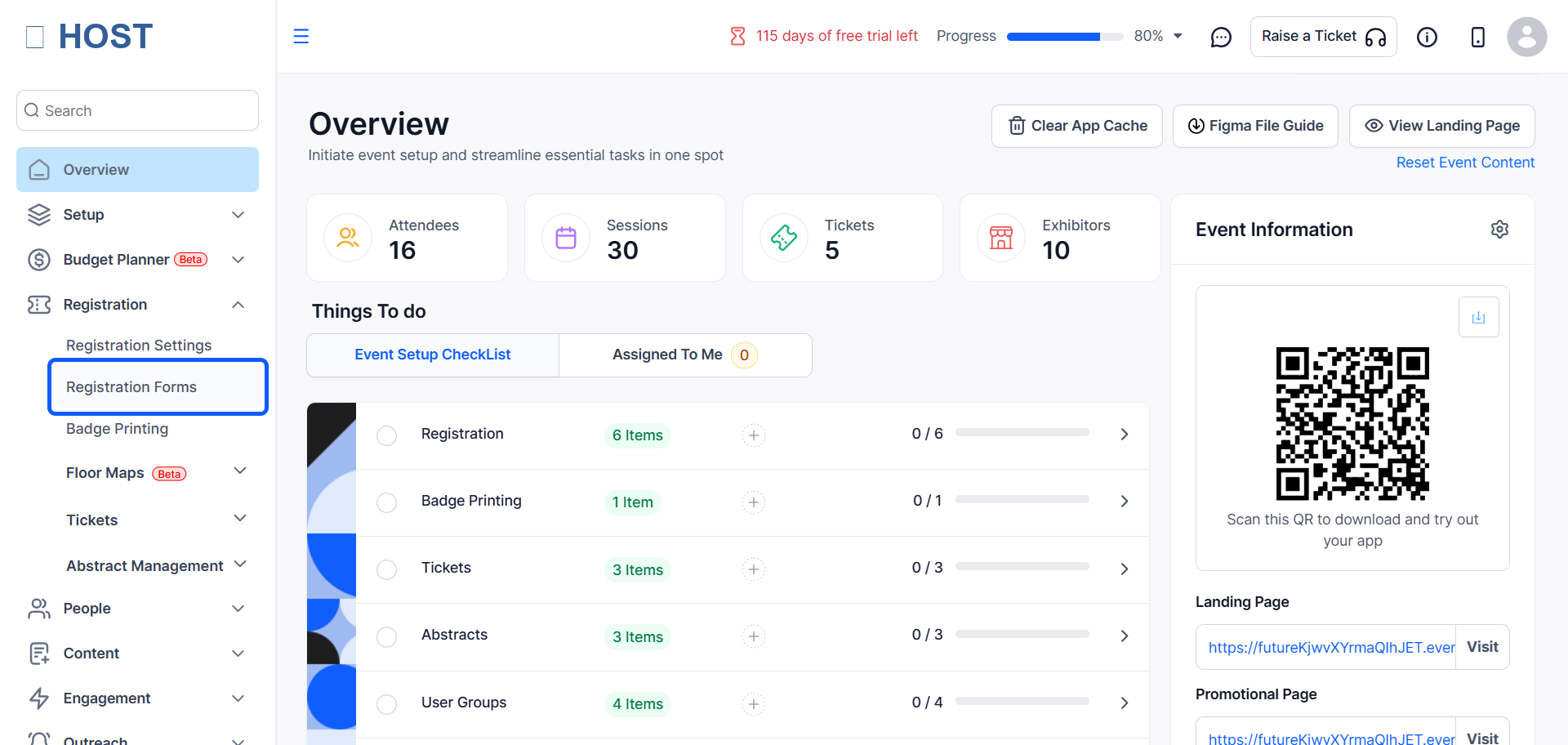The width and height of the screenshot is (1568, 745).
Task: Mark Registration checklist item as complete
Action: (x=386, y=435)
